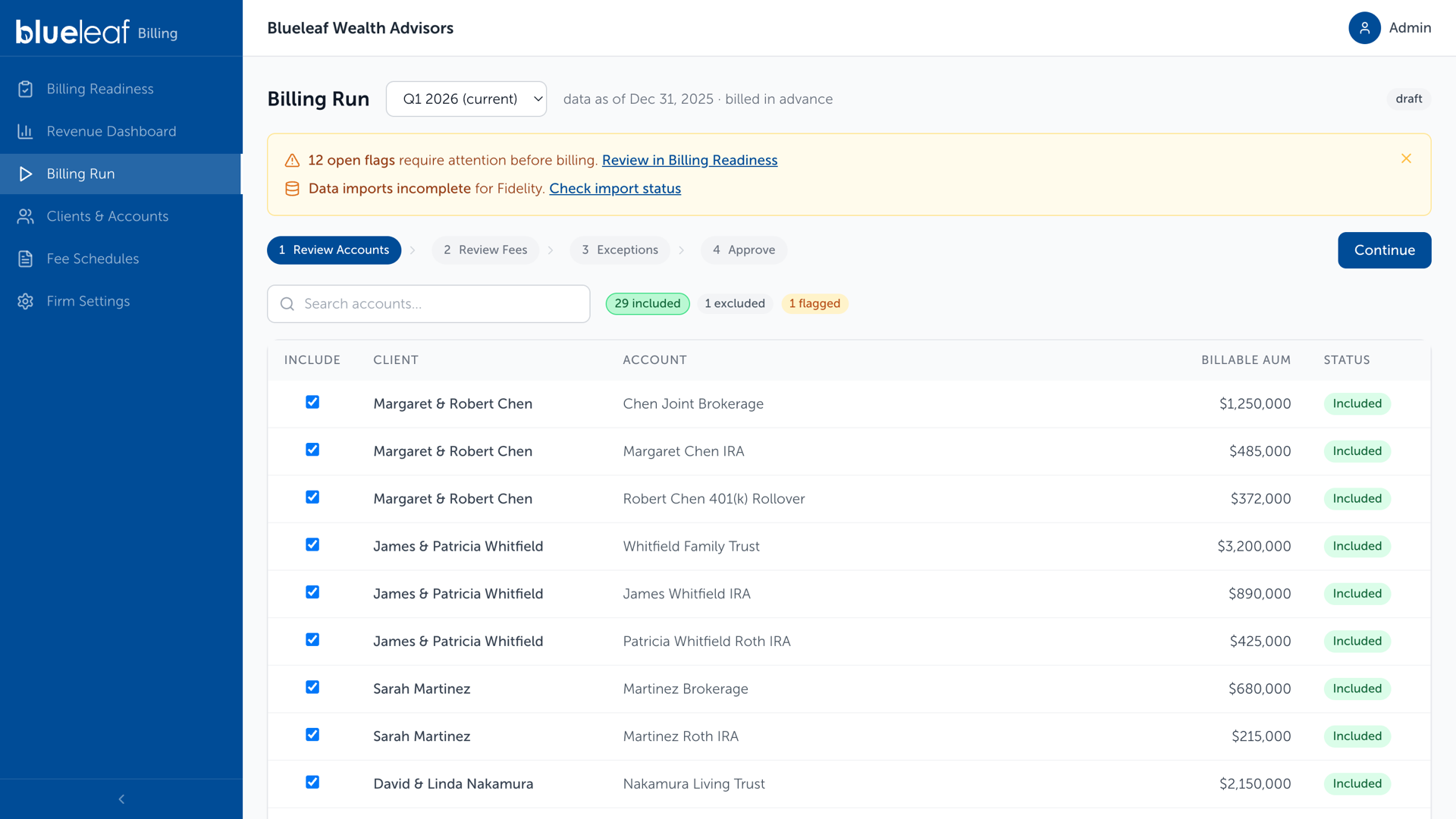This screenshot has width=1456, height=819.
Task: Go to the Review Fees step
Action: tap(485, 250)
